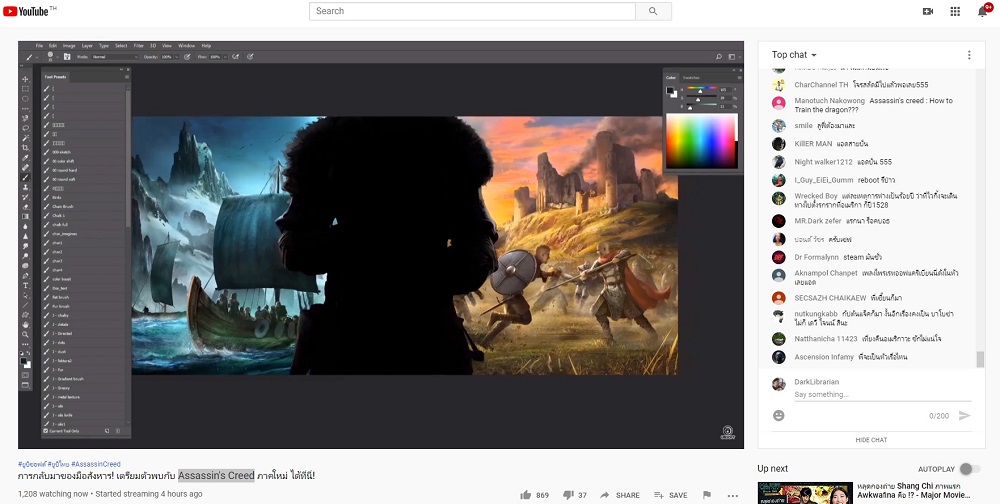Open the Window menu
The image size is (1000, 504).
tap(186, 46)
